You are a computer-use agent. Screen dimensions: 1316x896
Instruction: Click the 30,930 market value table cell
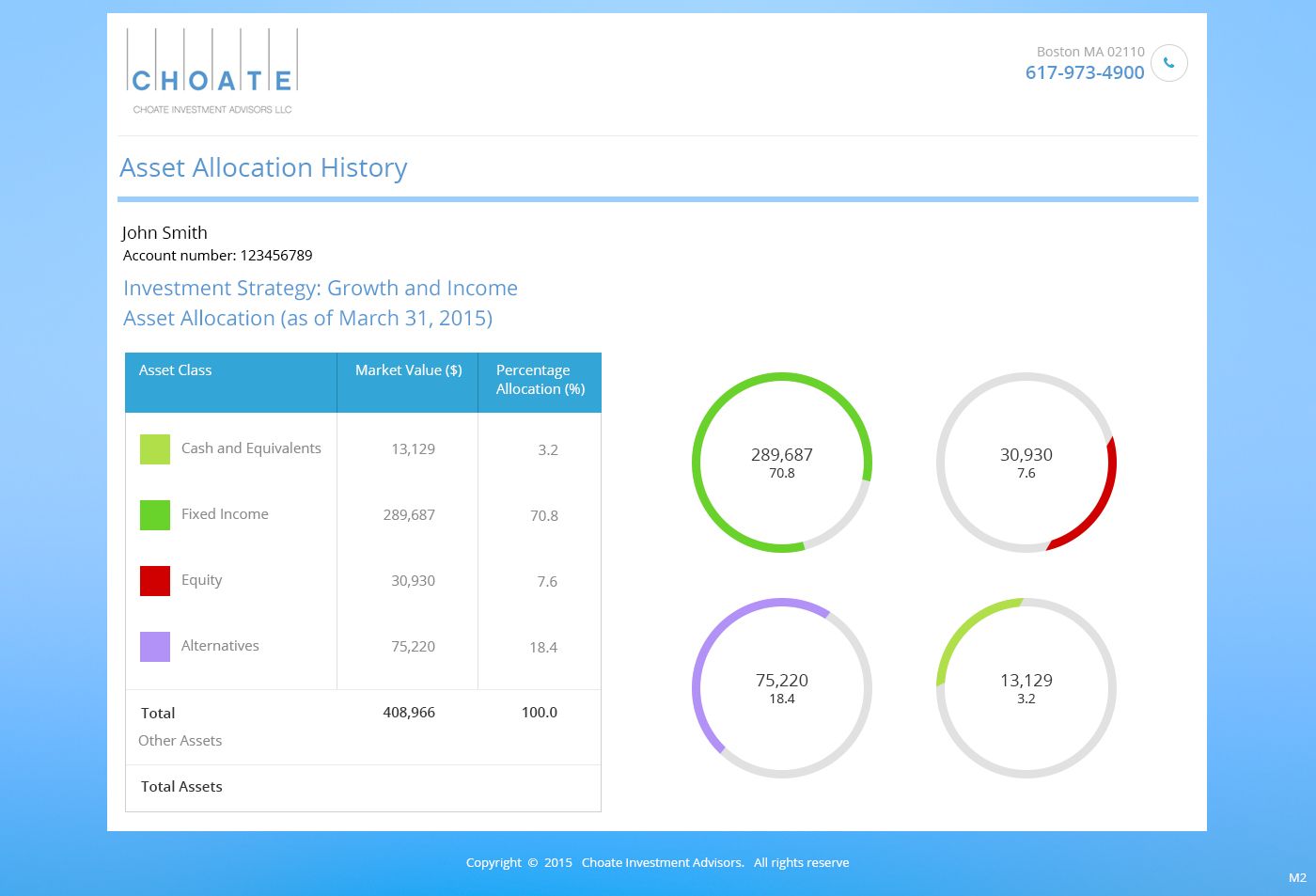pos(414,581)
